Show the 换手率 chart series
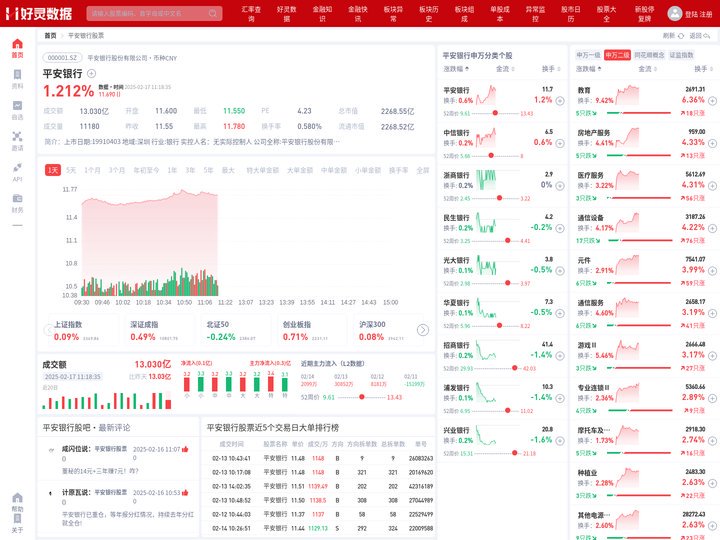The image size is (720, 540). coord(399,170)
